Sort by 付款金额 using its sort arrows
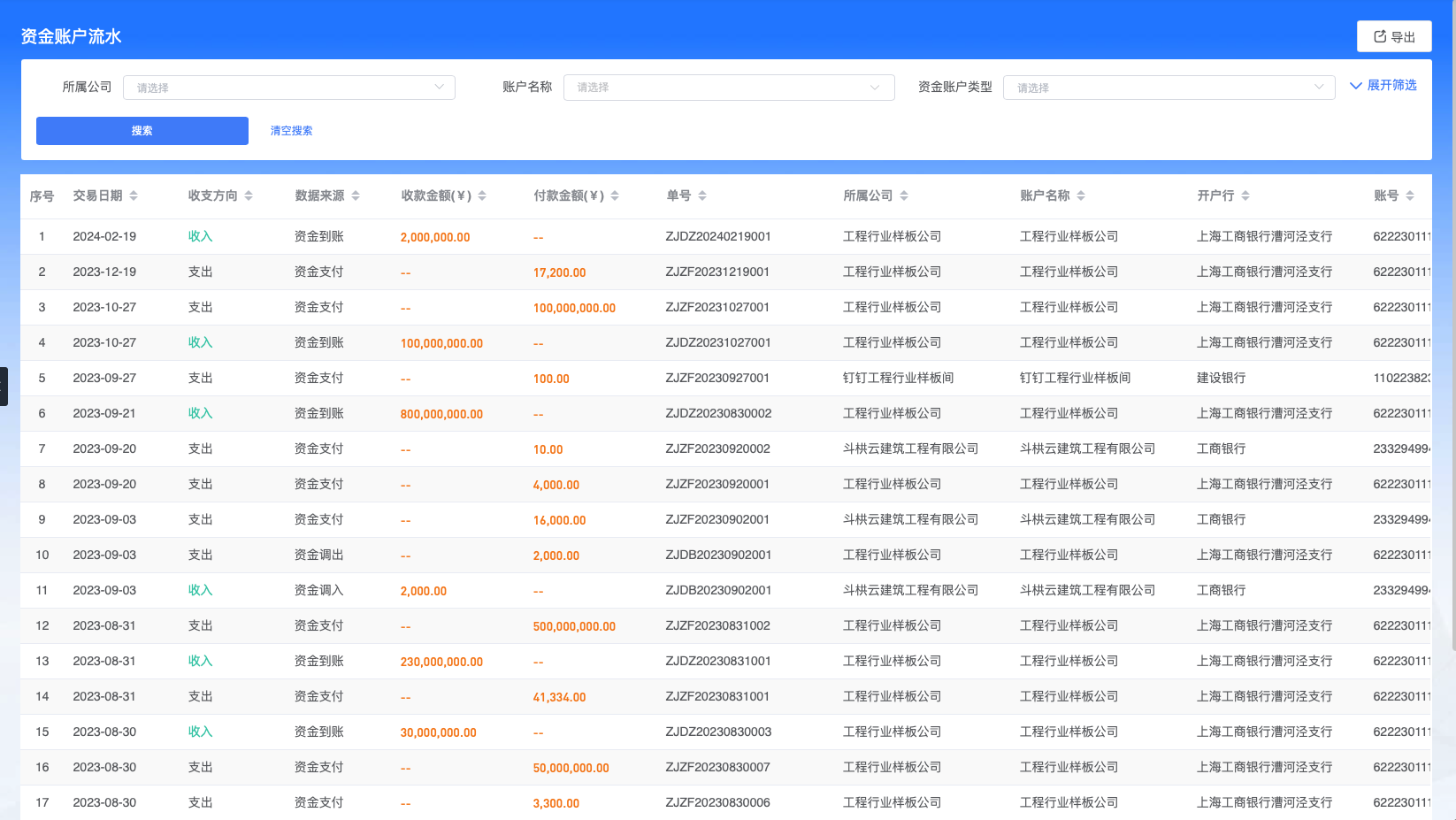This screenshot has height=820, width=1456. (614, 195)
